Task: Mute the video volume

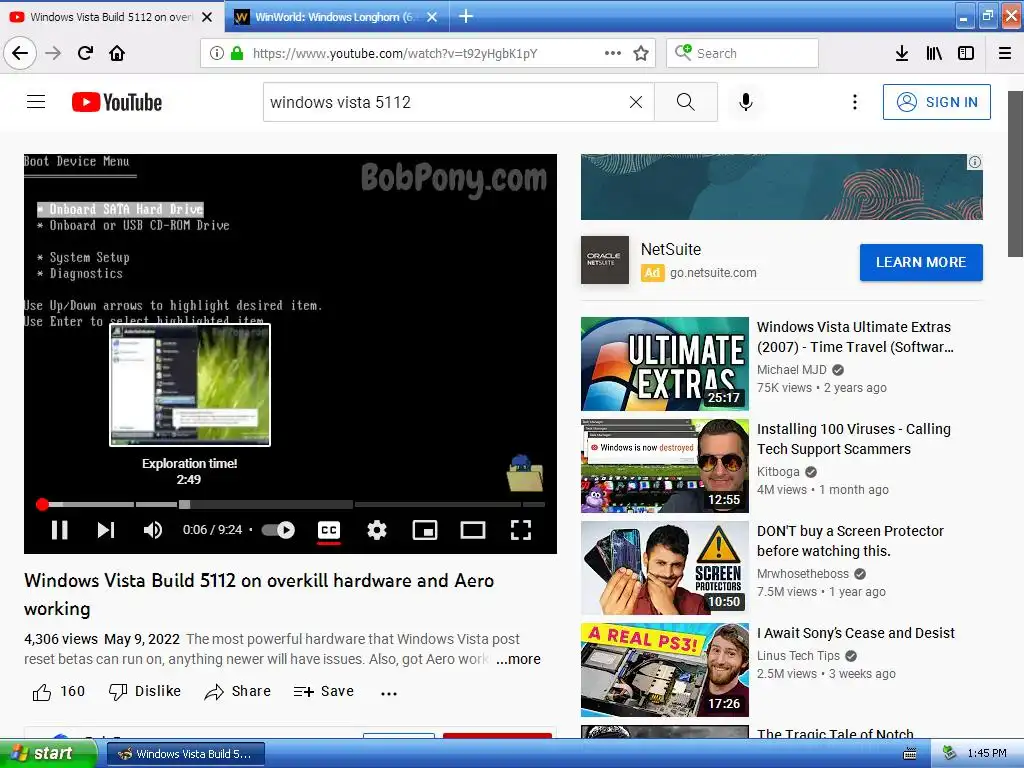Action: pos(153,530)
